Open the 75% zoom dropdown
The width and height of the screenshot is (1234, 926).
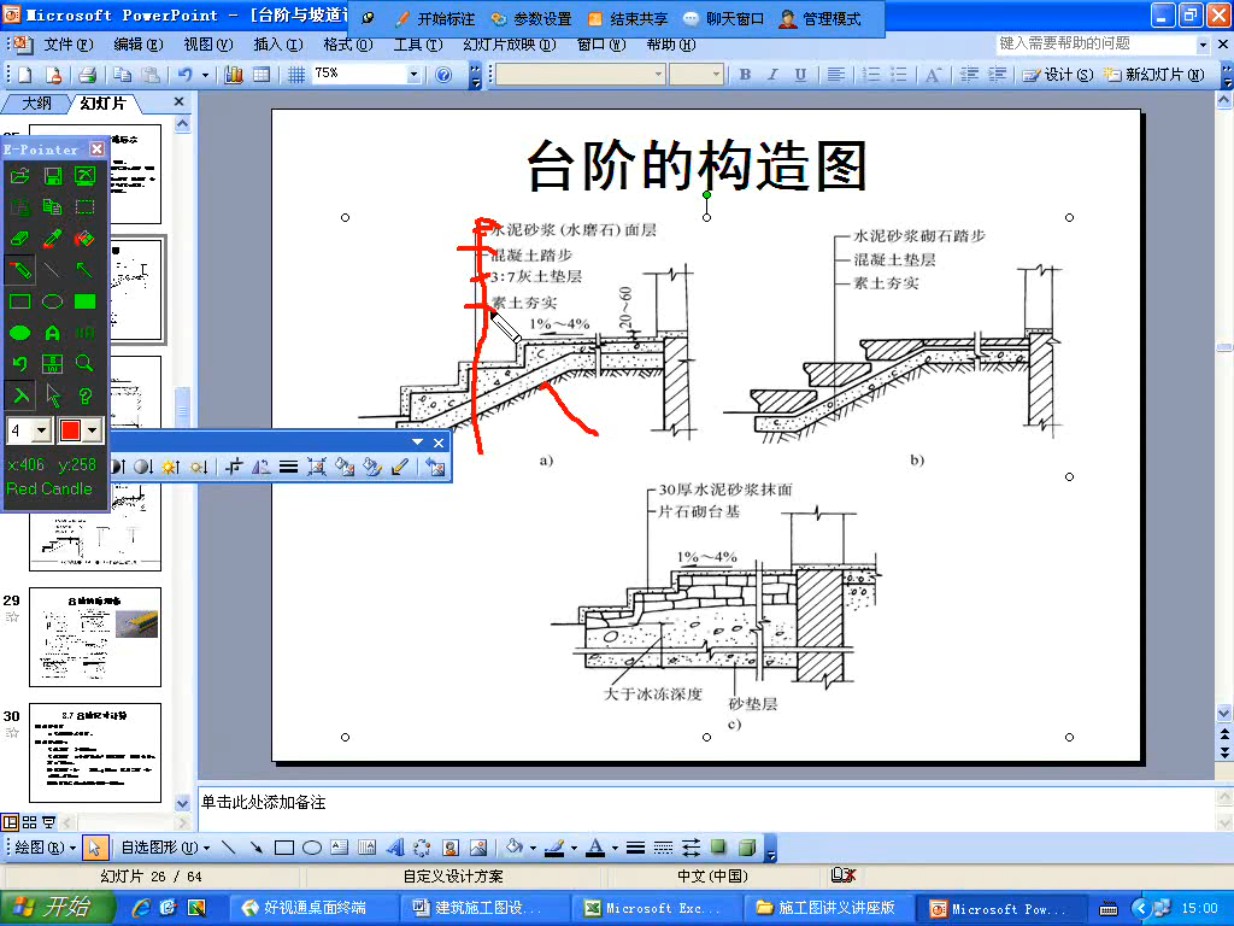(x=414, y=75)
